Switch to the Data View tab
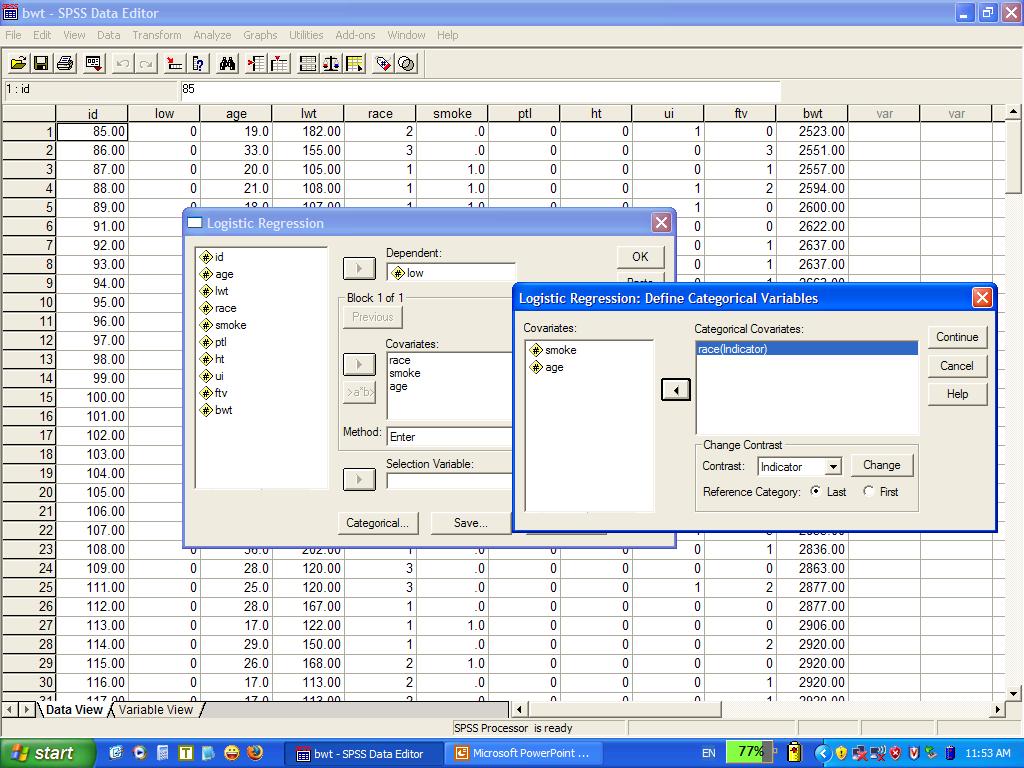Viewport: 1024px width, 768px height. (x=74, y=710)
